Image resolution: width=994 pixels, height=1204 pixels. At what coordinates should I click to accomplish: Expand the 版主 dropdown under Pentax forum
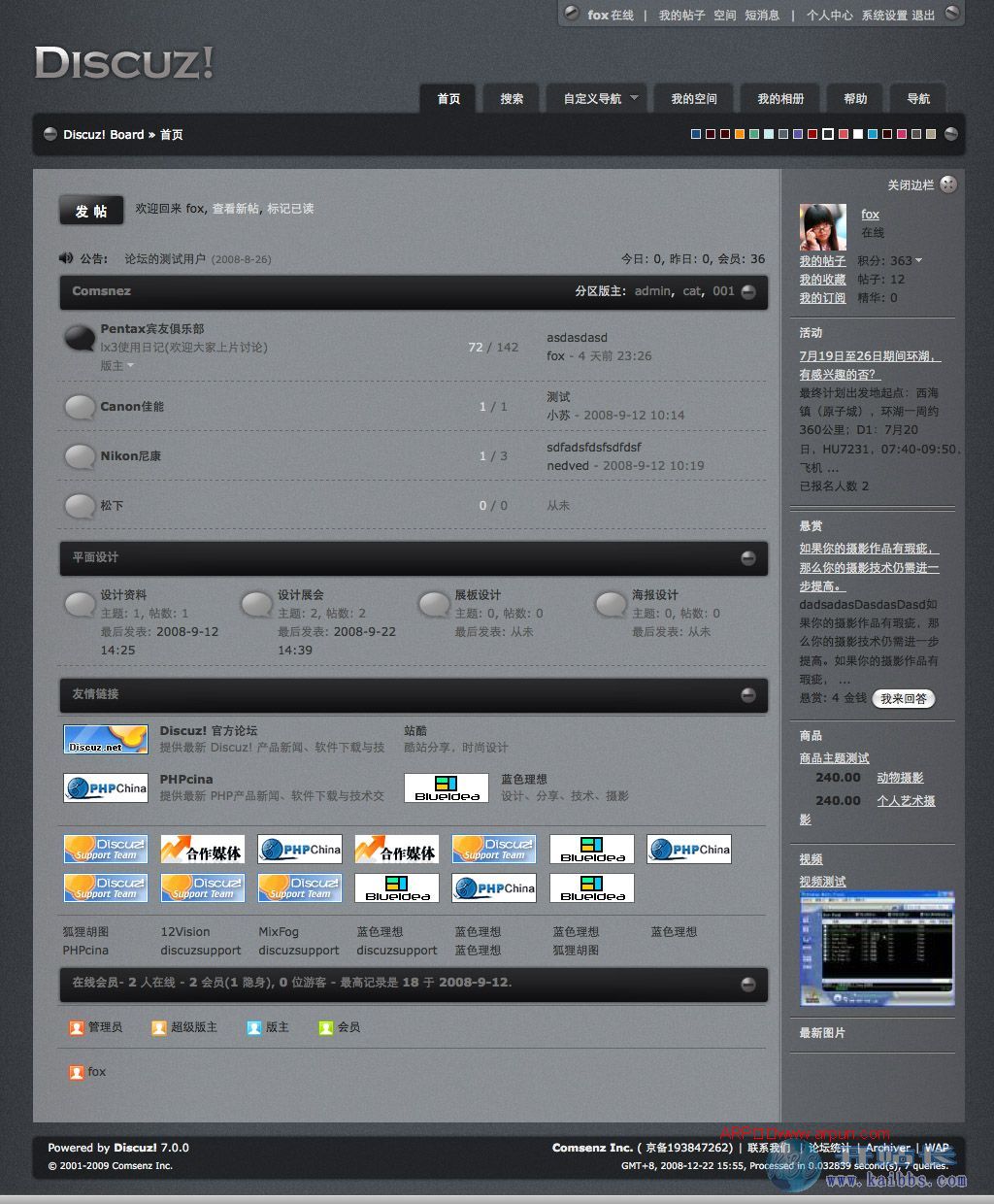pos(130,366)
